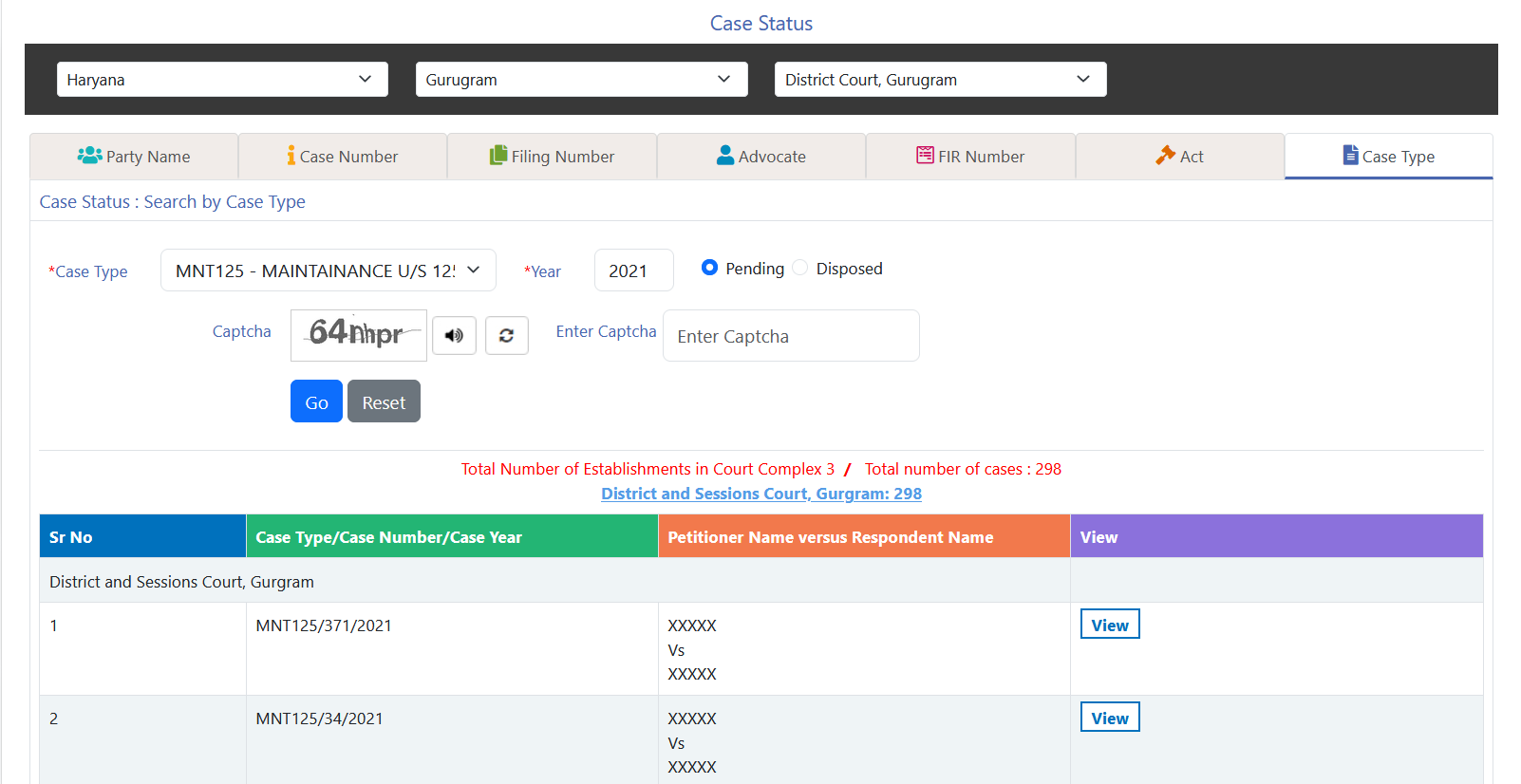Viewport: 1521px width, 784px height.
Task: Select the Disposed radio button
Action: pos(800,268)
